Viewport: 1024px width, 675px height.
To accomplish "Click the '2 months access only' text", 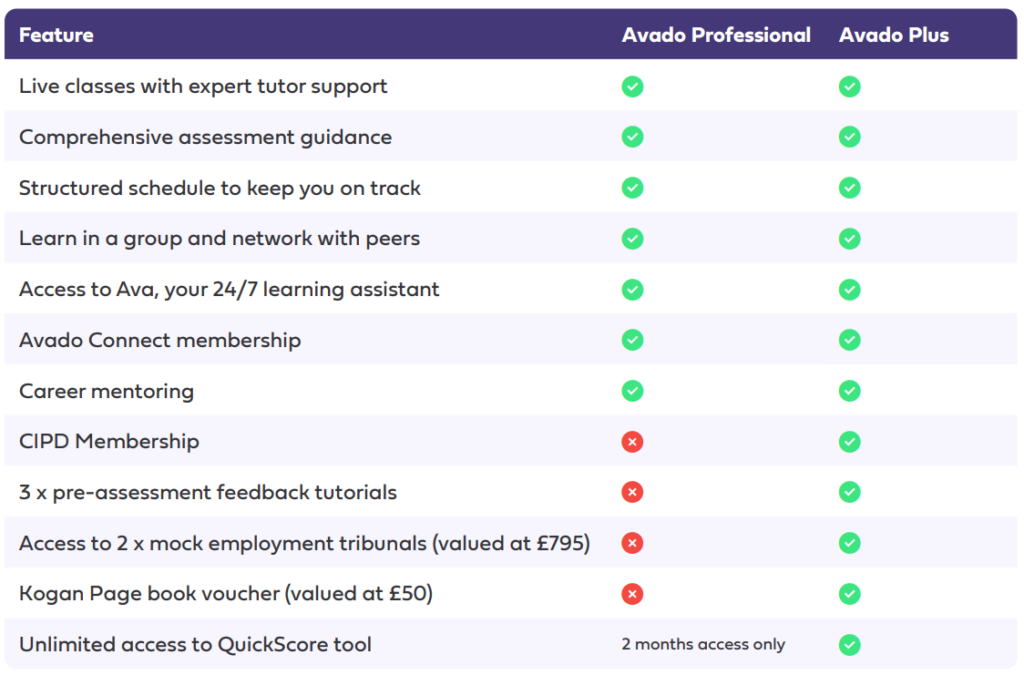I will (x=703, y=644).
